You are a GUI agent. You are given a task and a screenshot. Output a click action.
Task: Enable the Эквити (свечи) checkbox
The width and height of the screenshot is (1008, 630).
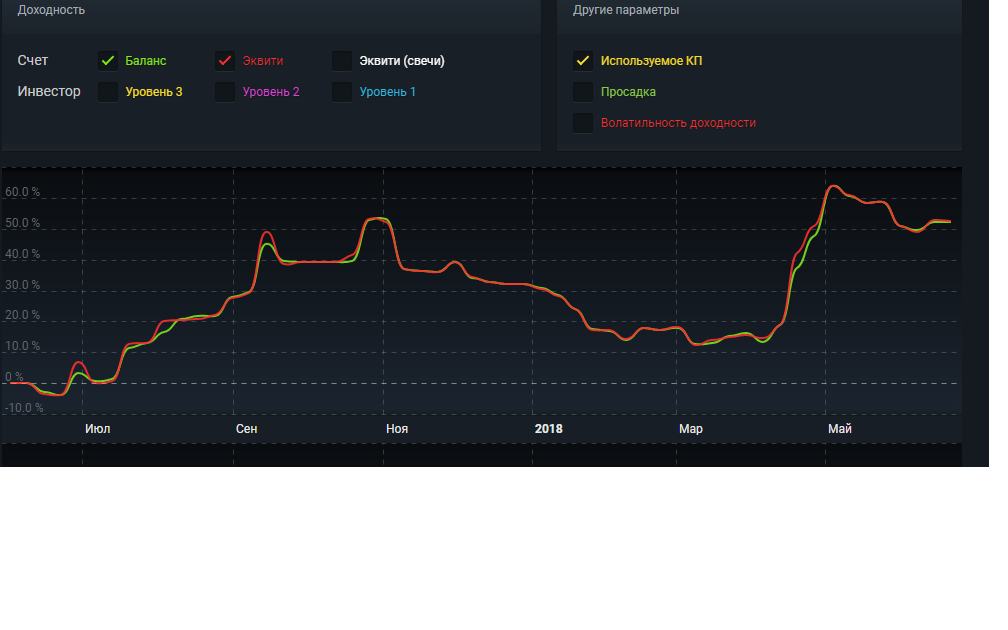pyautogui.click(x=342, y=61)
